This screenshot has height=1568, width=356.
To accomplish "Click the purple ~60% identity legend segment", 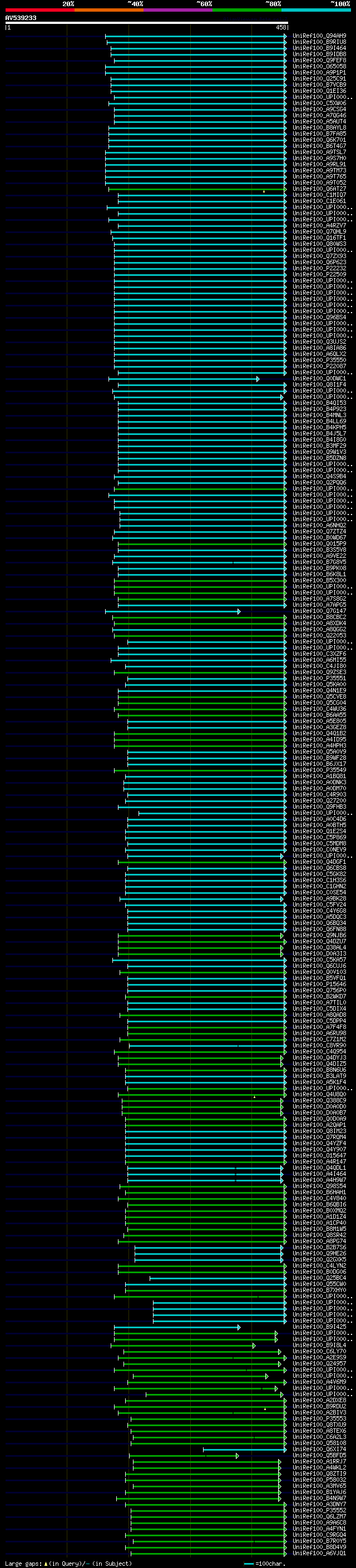I will [179, 10].
